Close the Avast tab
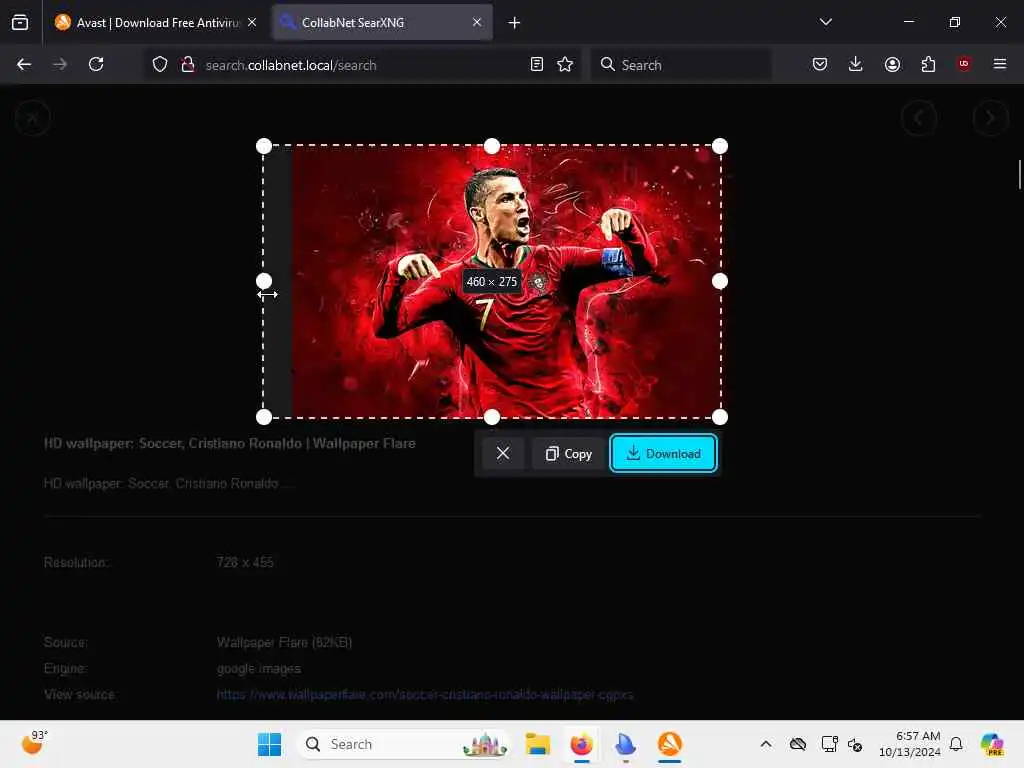 tap(252, 23)
